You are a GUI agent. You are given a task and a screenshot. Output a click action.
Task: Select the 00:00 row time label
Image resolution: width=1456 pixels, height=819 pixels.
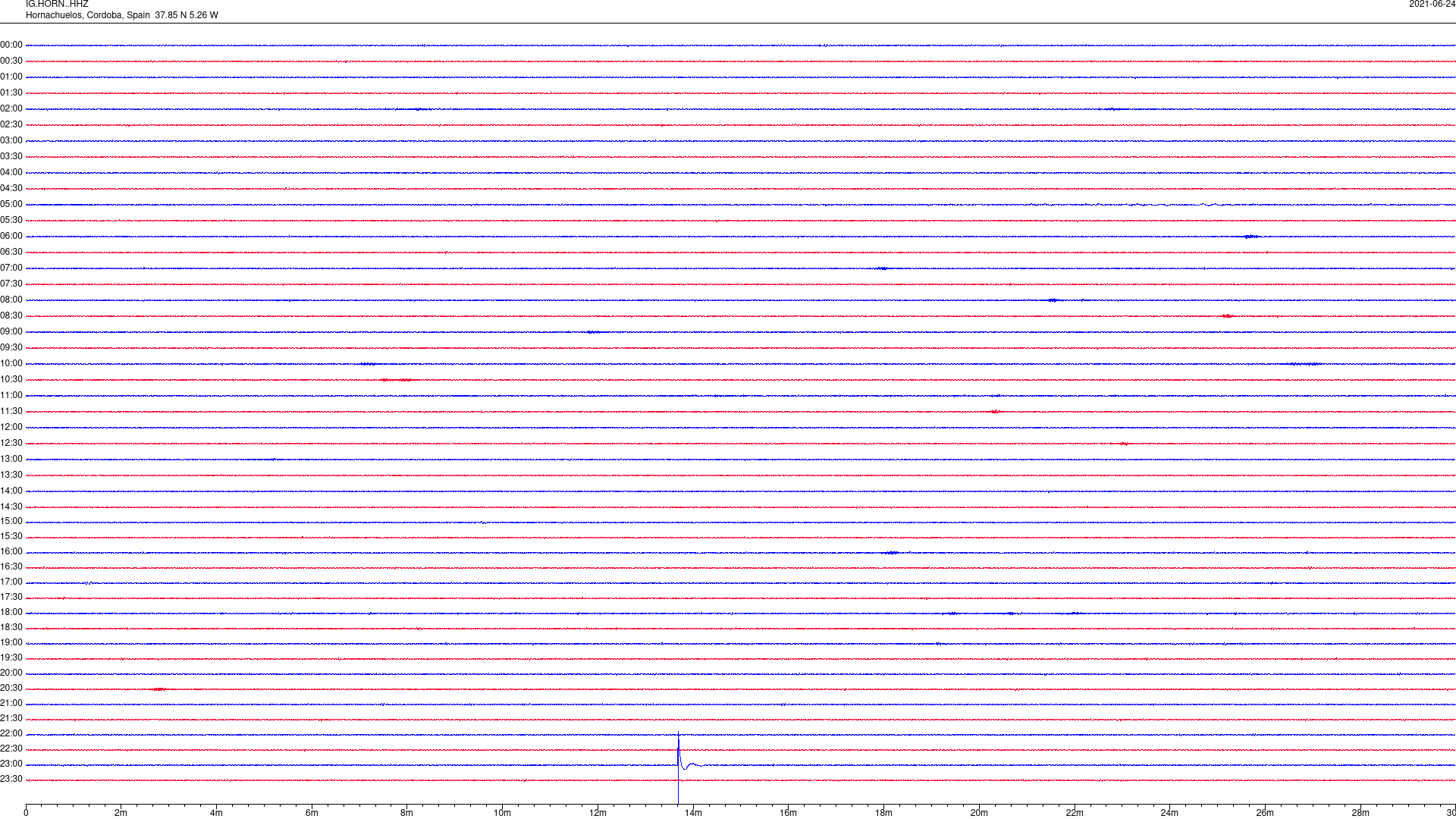click(11, 45)
